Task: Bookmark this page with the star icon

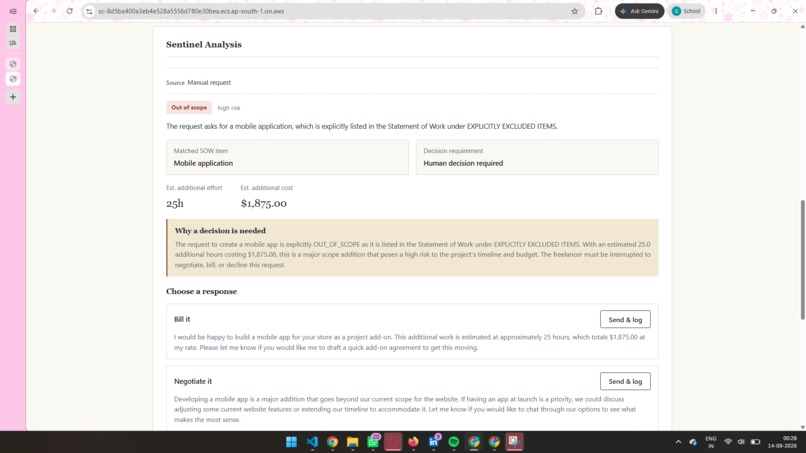Action: 574,11
